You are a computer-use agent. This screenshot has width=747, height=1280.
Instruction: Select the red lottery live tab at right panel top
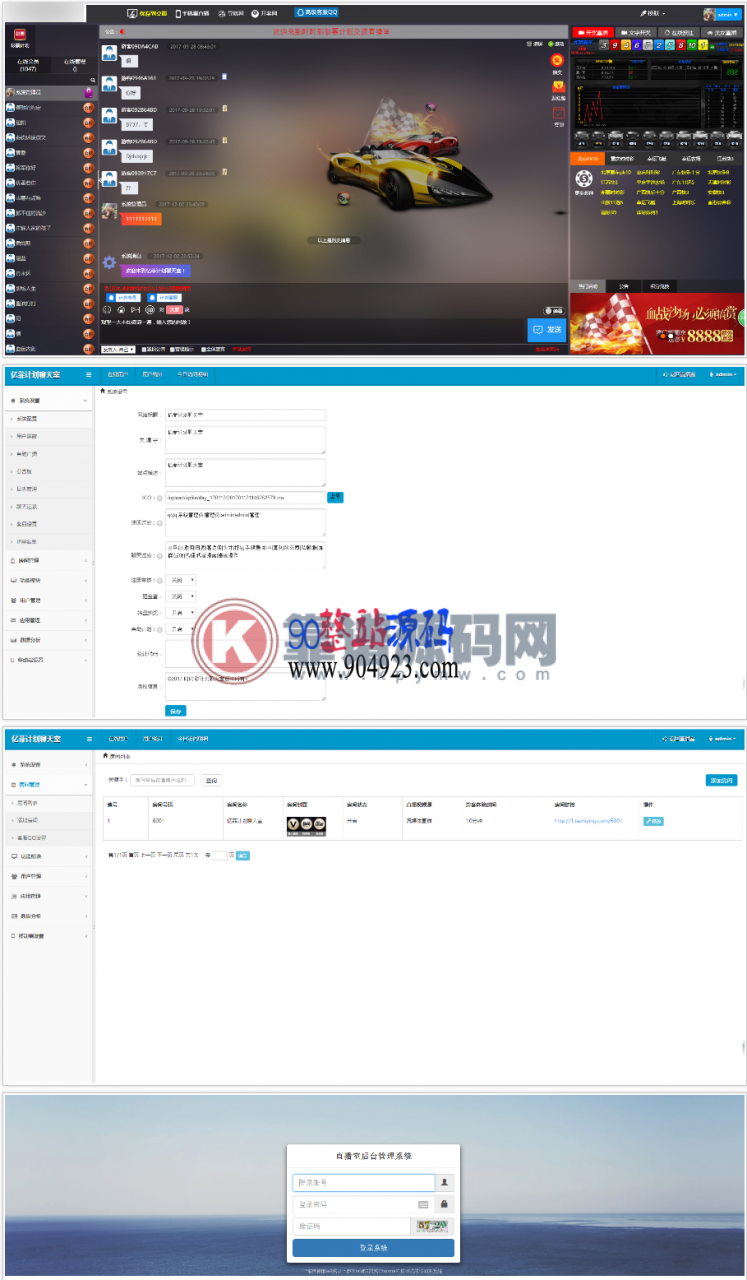[592, 32]
